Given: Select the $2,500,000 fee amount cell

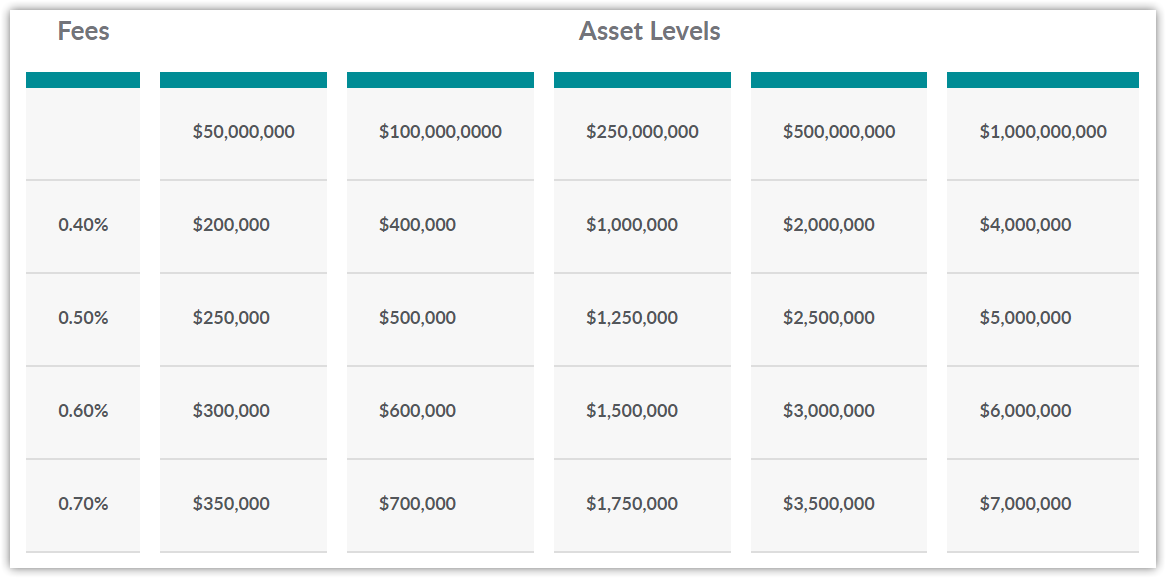Looking at the screenshot, I should (839, 318).
